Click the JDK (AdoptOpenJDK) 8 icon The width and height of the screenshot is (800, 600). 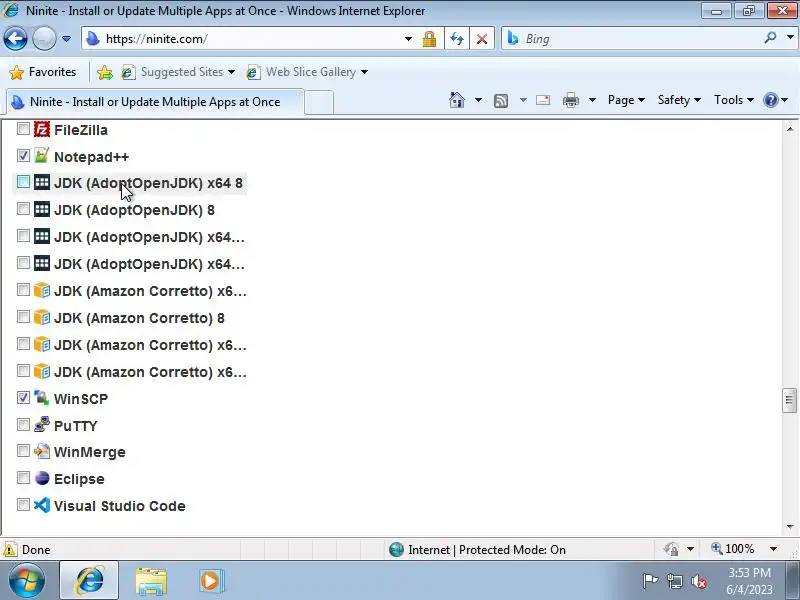pos(42,209)
